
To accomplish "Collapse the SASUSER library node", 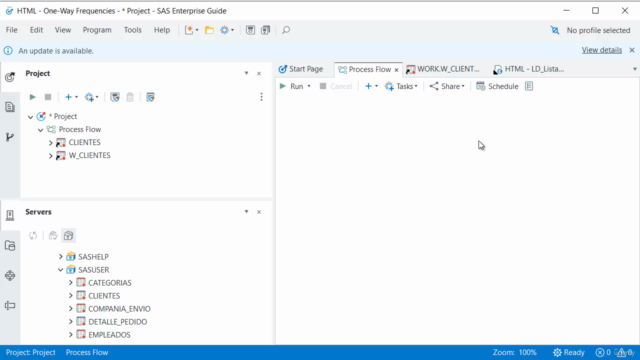I will click(60, 269).
